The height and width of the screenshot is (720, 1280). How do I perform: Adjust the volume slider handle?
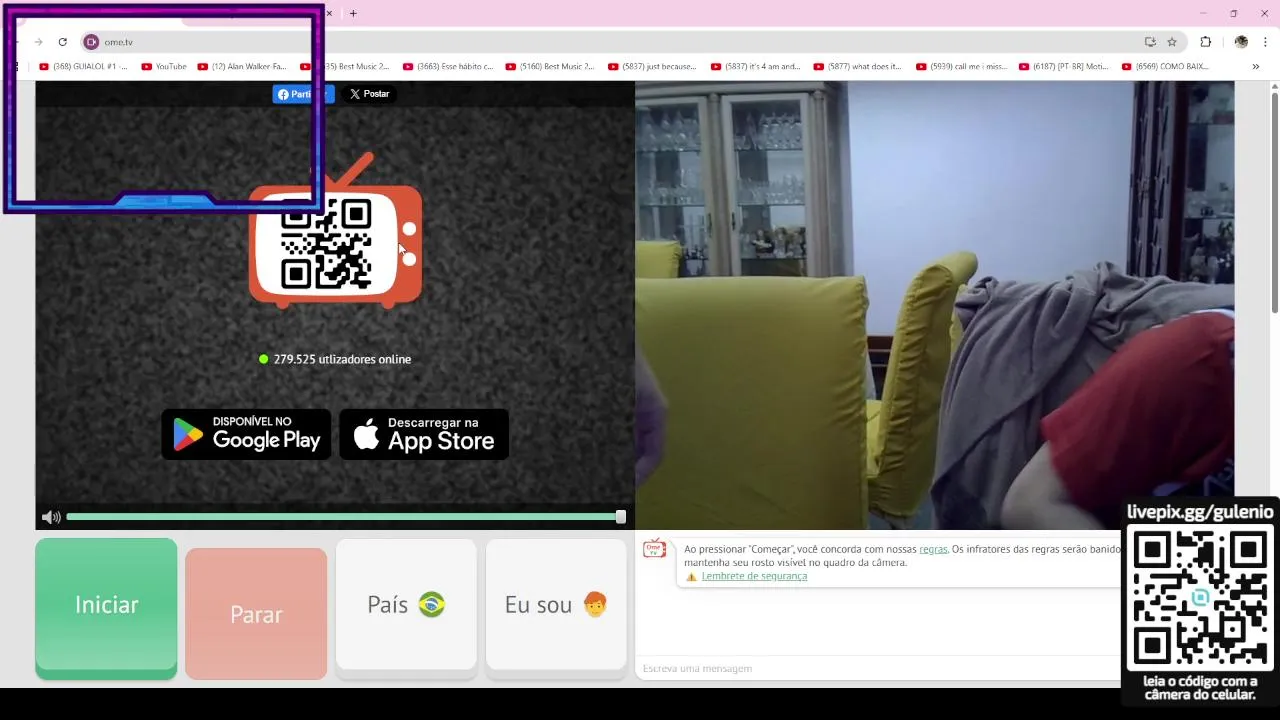tap(621, 517)
